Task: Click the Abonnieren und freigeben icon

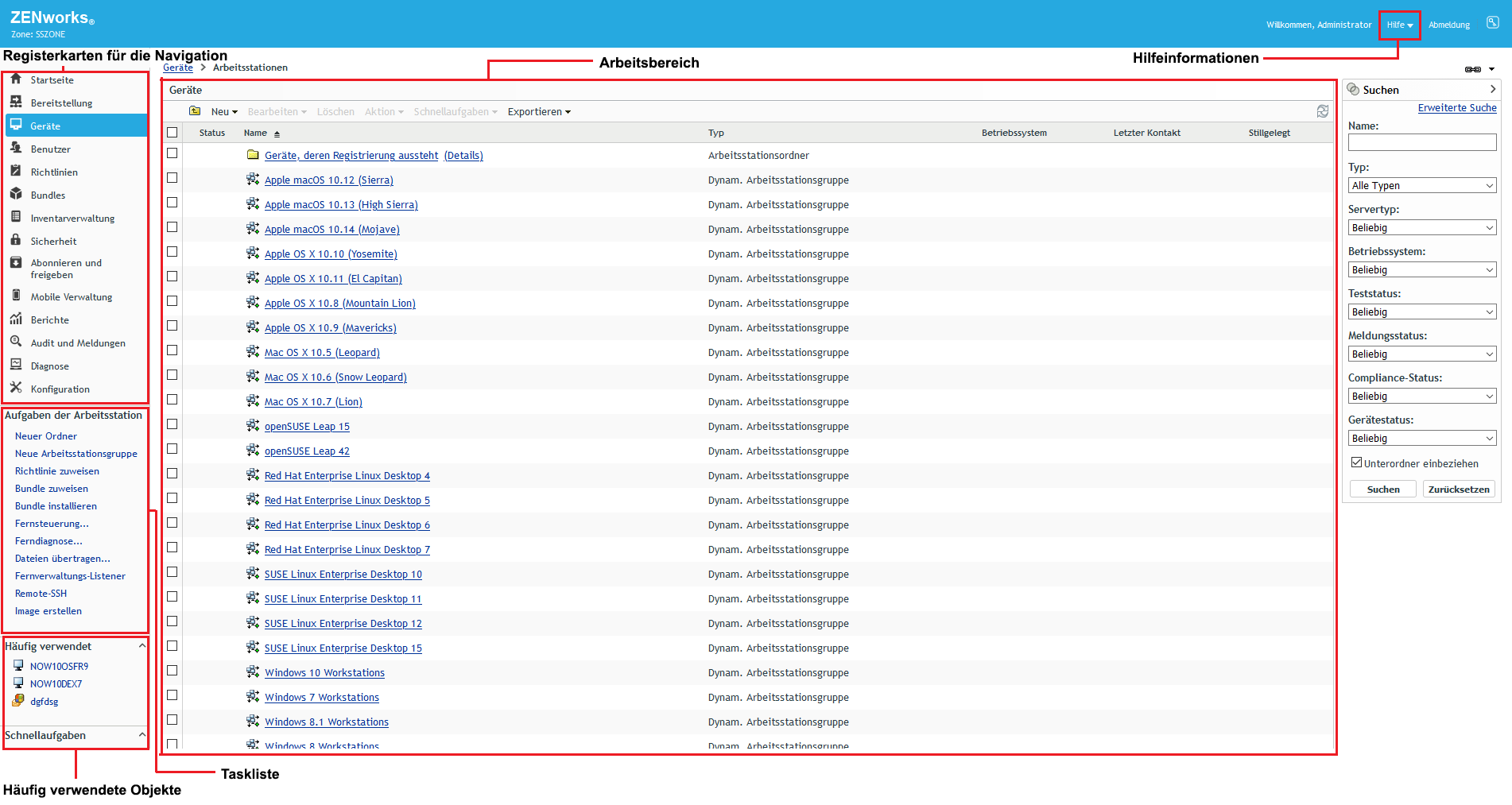Action: pos(16,263)
